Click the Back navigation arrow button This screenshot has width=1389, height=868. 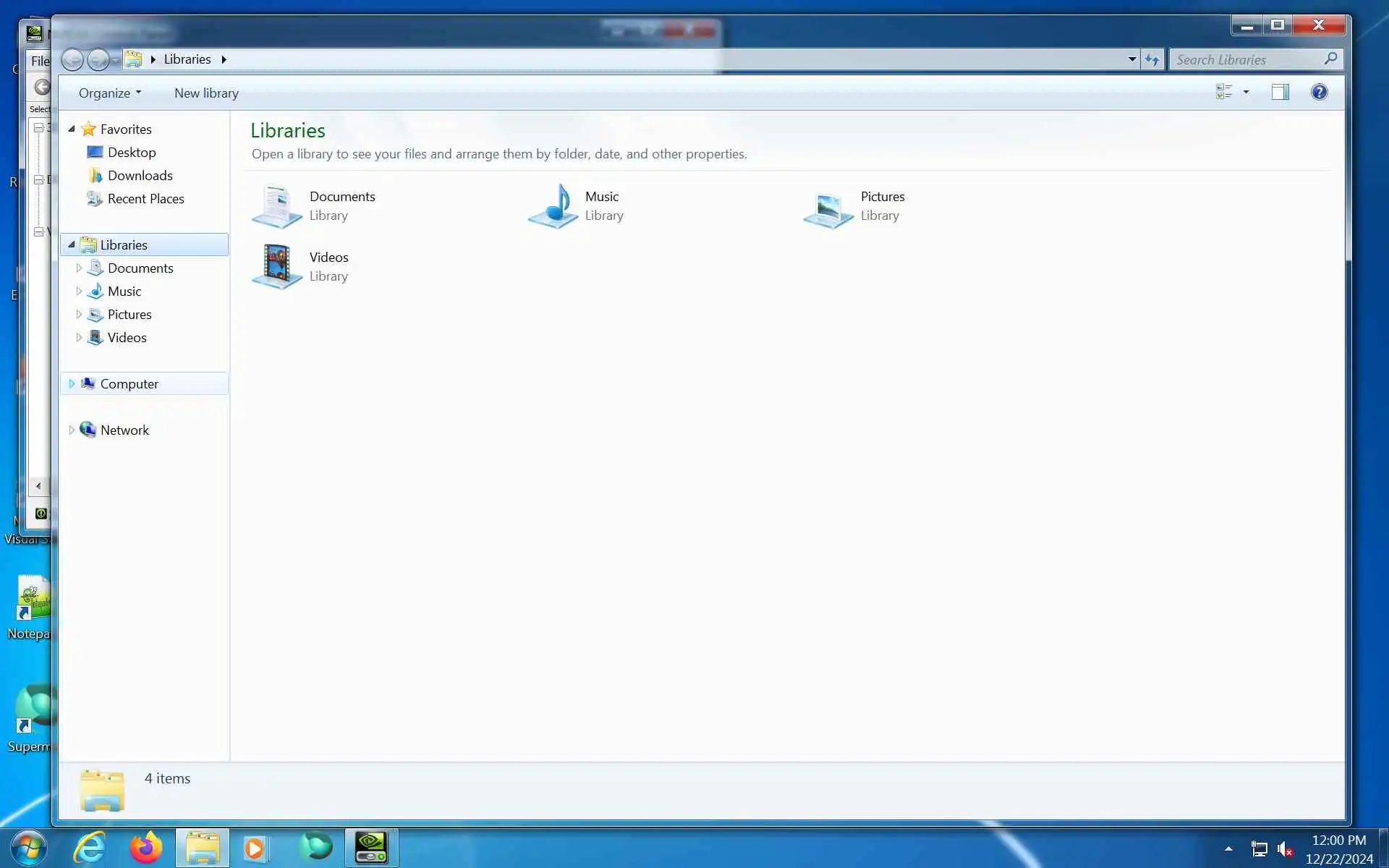click(x=72, y=59)
